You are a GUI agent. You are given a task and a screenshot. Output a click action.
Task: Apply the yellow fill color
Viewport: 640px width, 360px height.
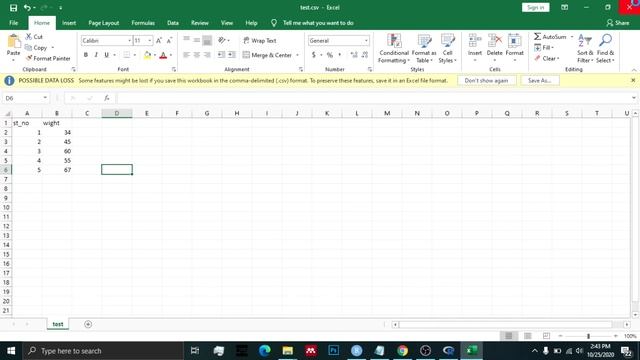tap(147, 55)
